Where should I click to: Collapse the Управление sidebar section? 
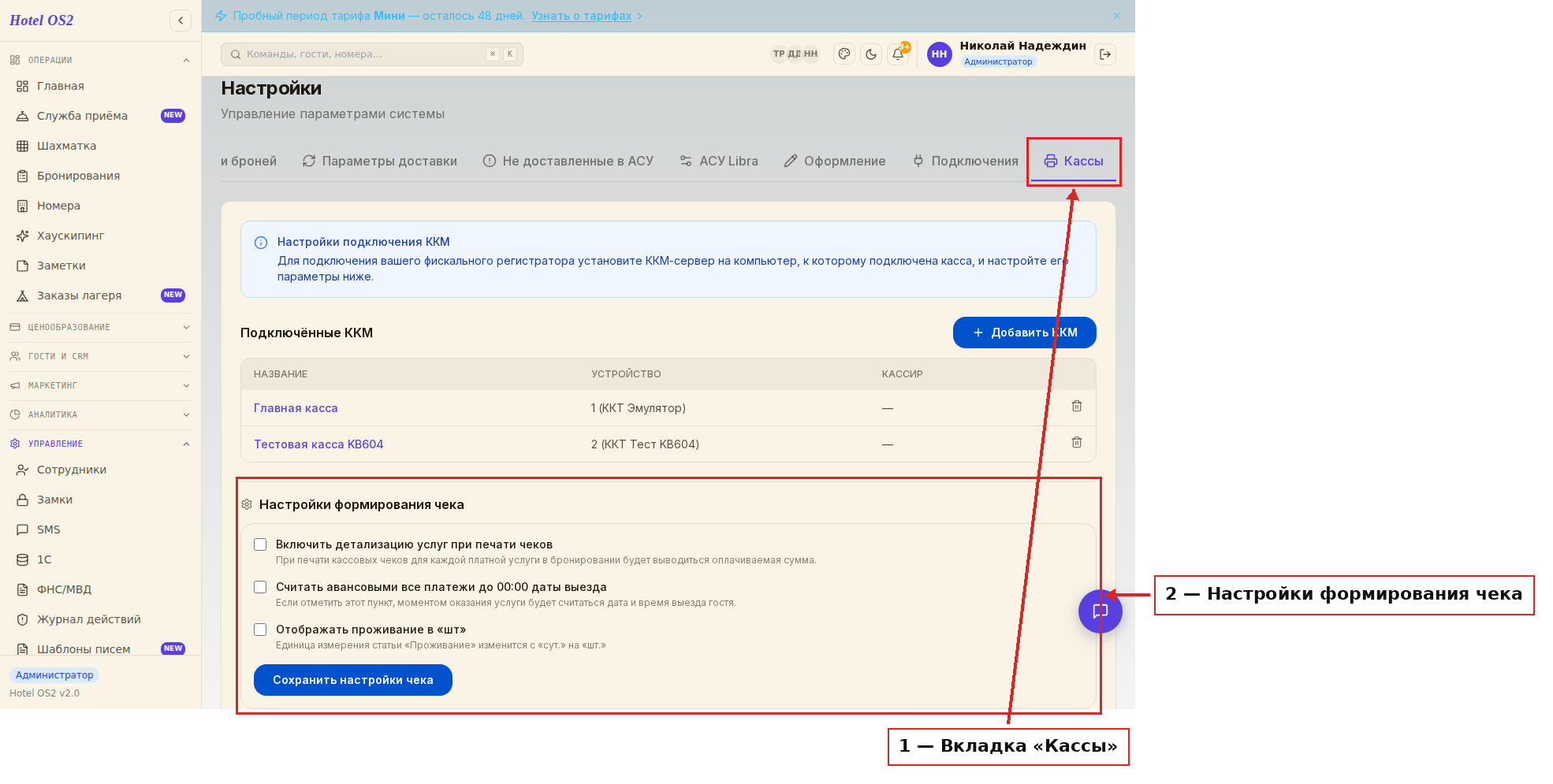100,444
